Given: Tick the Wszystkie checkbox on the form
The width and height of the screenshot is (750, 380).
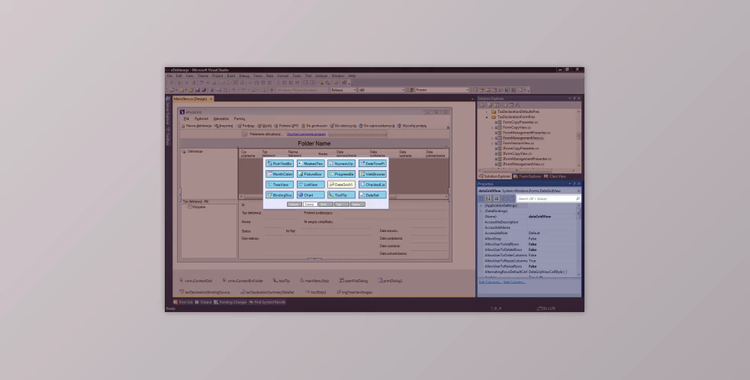Looking at the screenshot, I should 190,207.
